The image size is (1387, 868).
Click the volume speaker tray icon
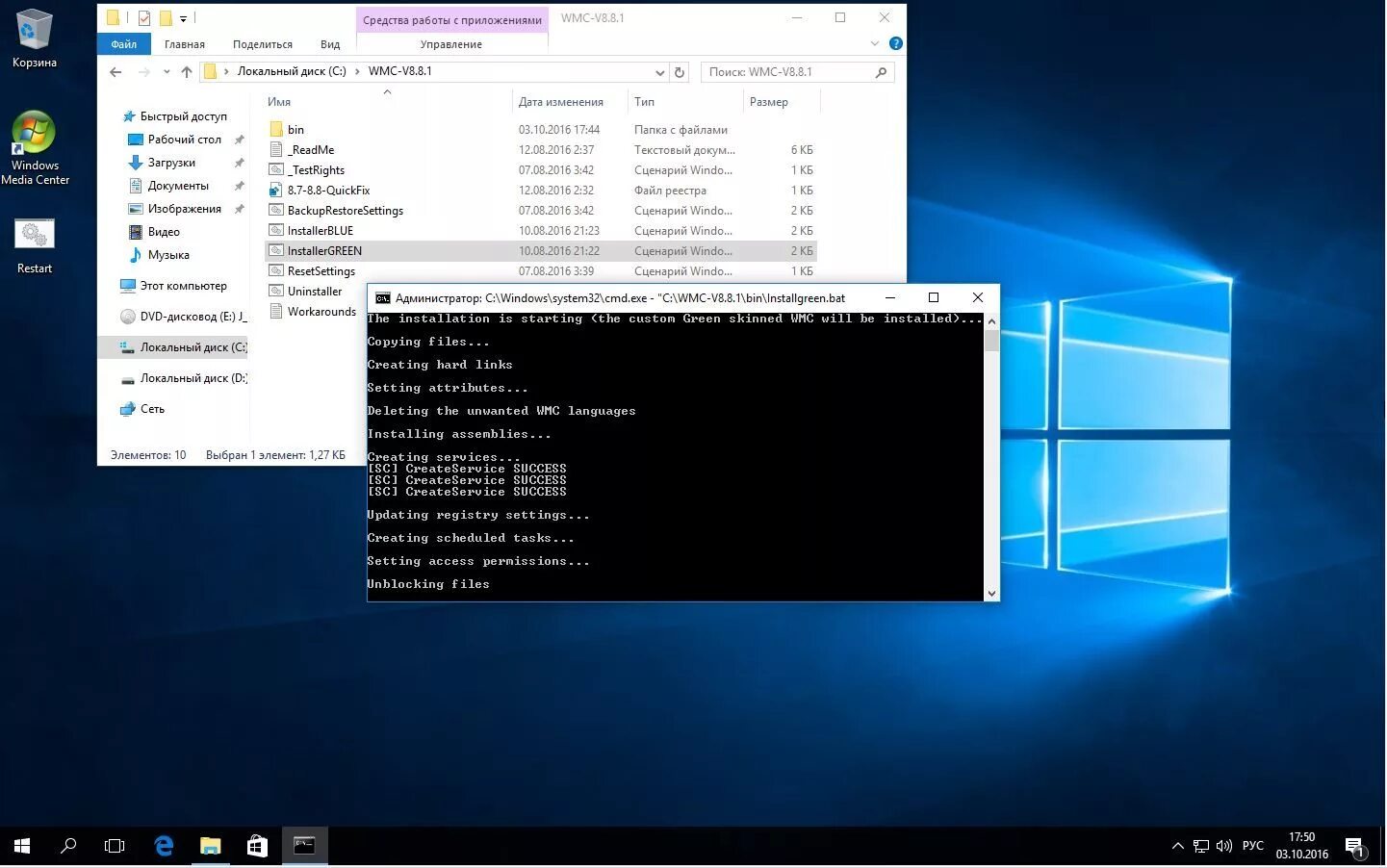point(1223,846)
